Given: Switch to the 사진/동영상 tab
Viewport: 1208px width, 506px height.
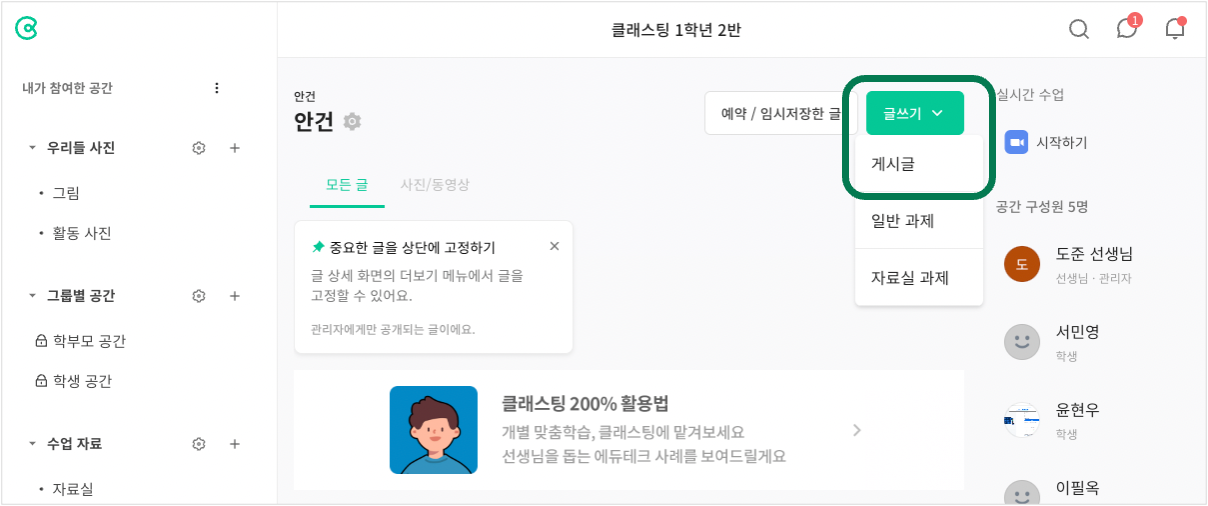Looking at the screenshot, I should [x=435, y=185].
